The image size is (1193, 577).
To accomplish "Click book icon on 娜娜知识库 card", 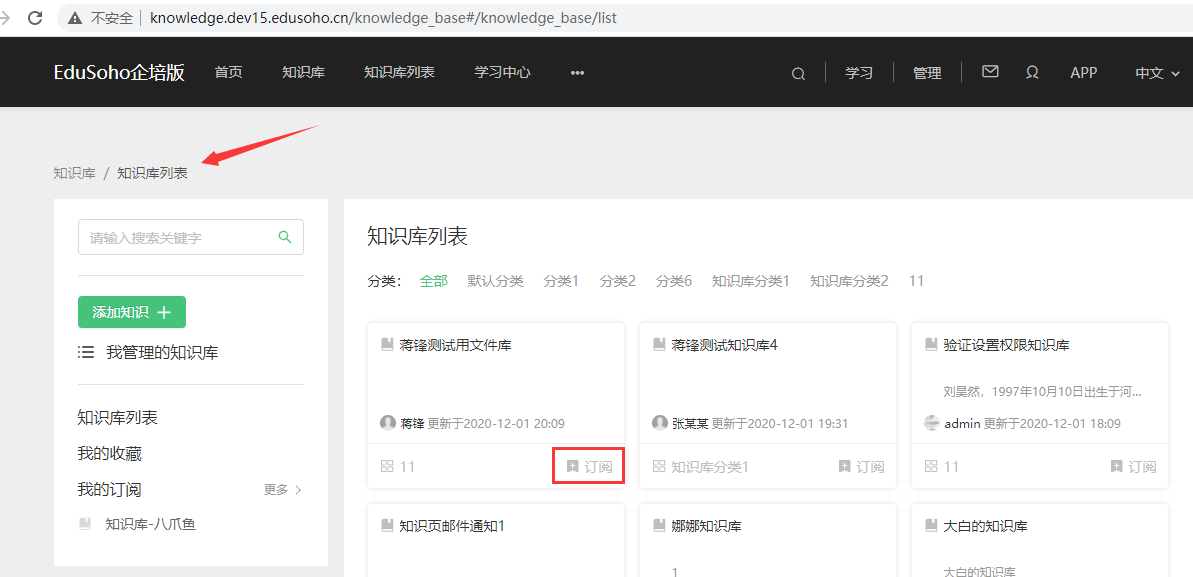I will (x=660, y=525).
